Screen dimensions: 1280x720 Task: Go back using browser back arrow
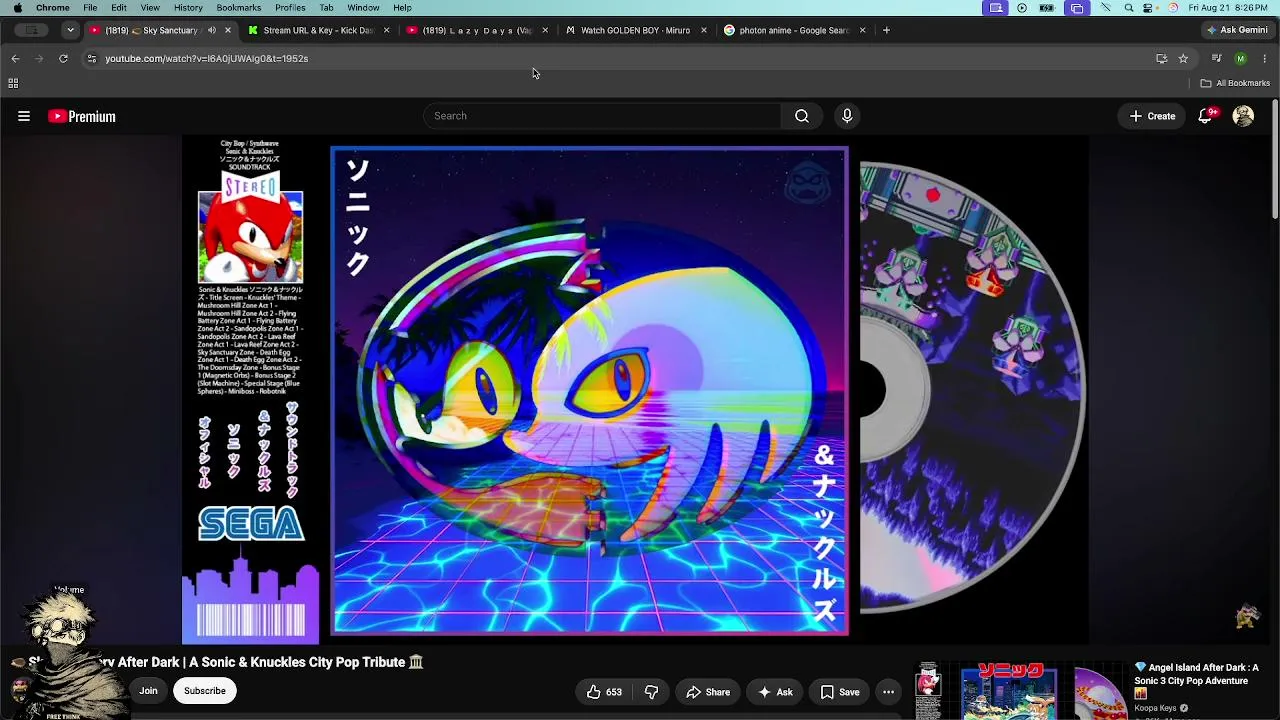click(x=15, y=59)
